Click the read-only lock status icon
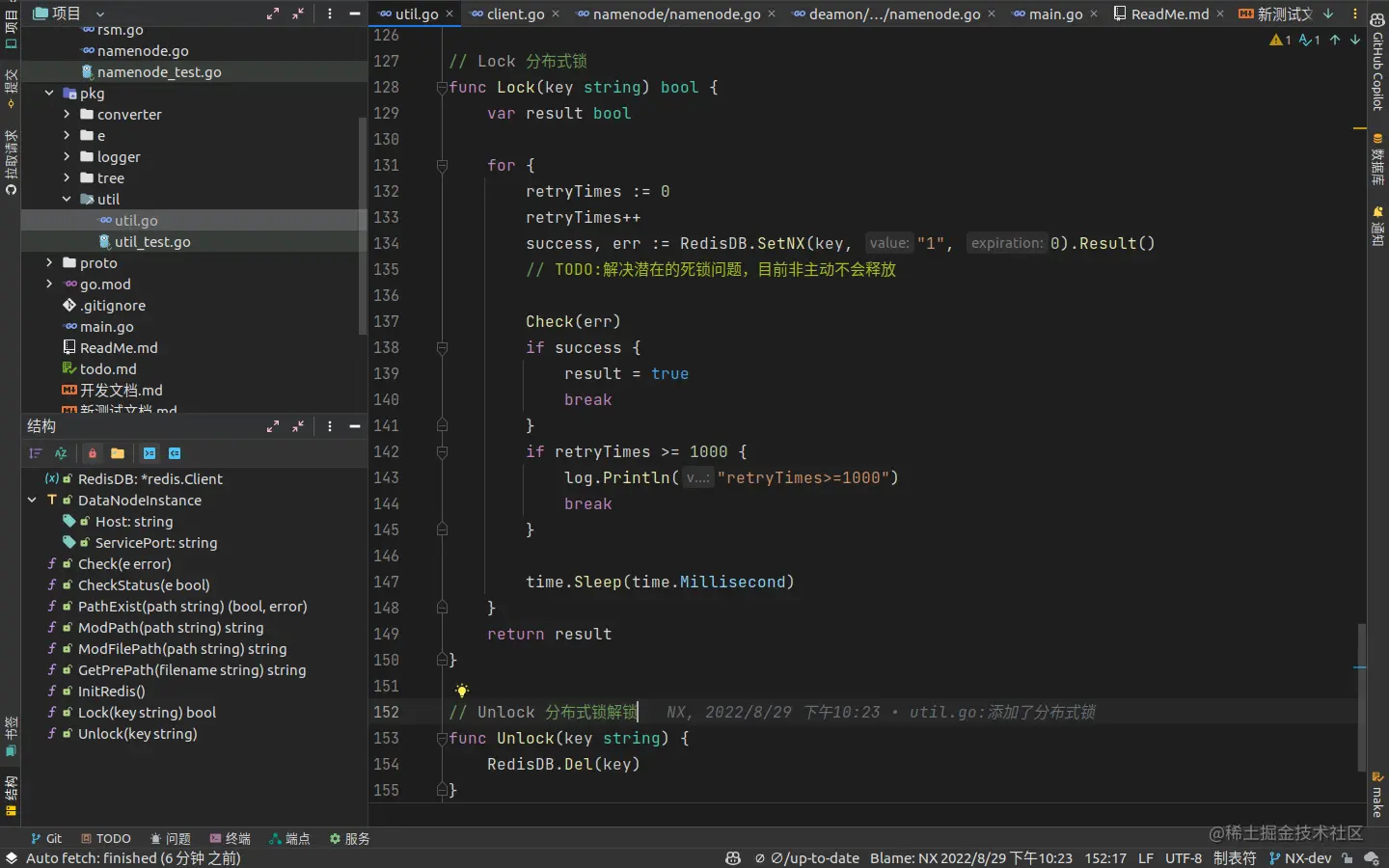 pos(1348,858)
